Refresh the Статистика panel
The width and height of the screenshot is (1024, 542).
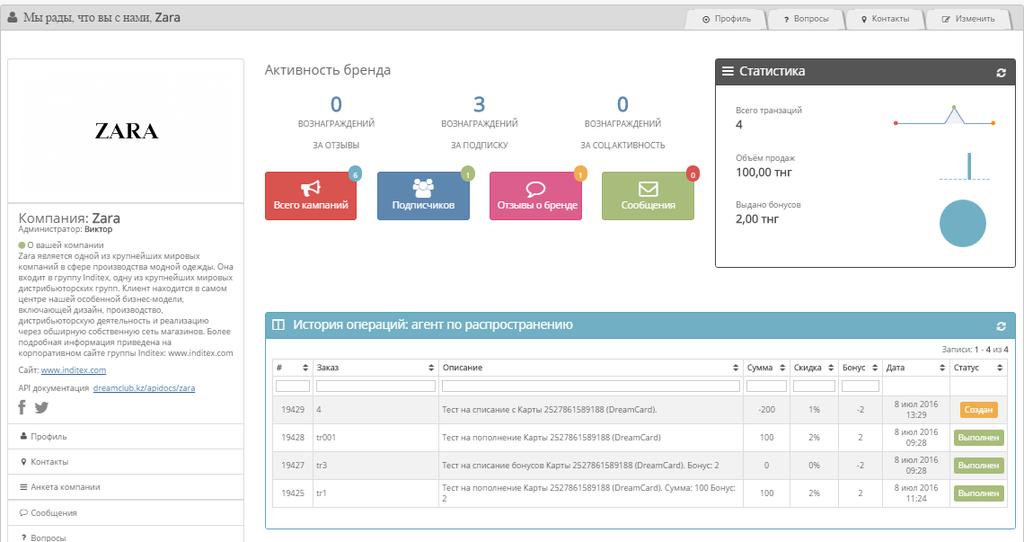pos(1000,72)
